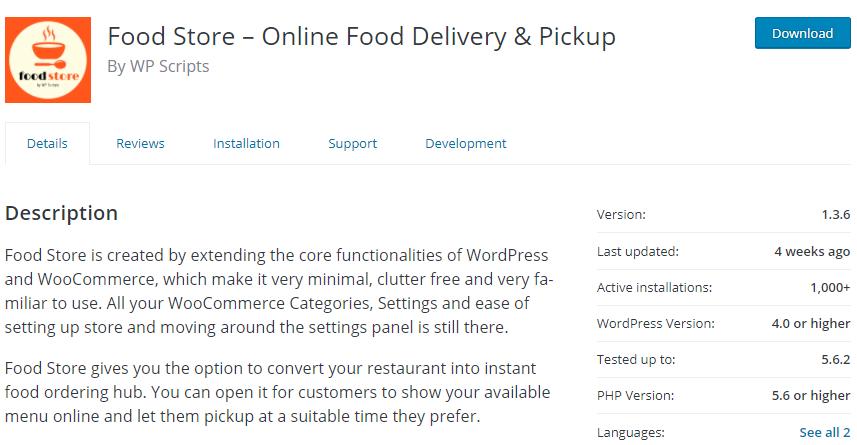View the Development tab
The width and height of the screenshot is (857, 445).
pos(465,144)
